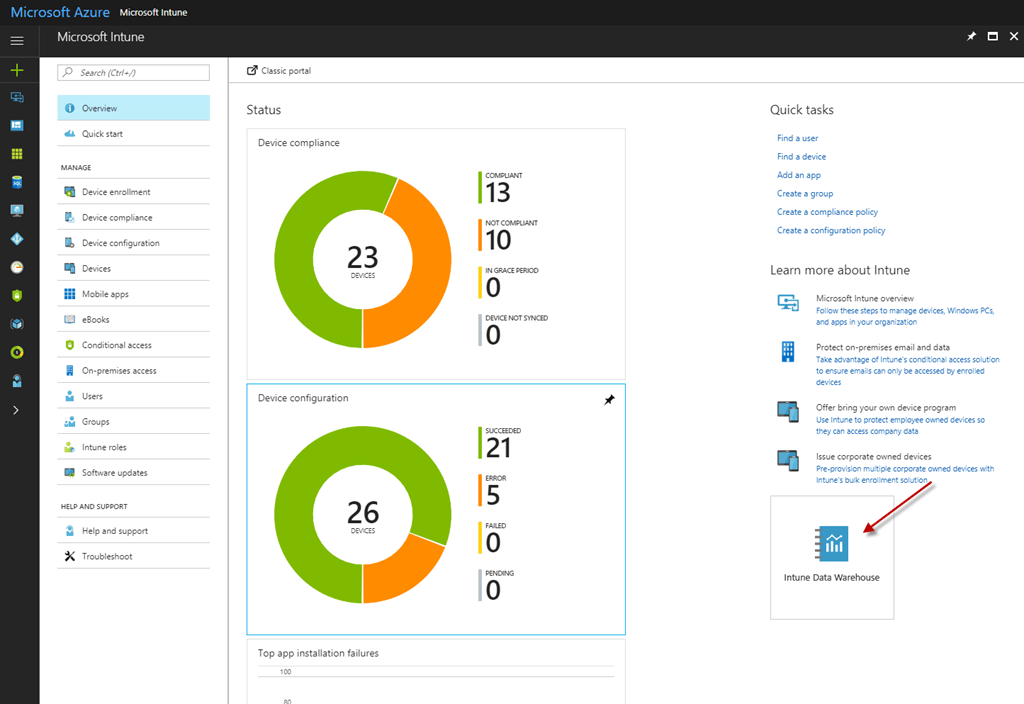Click Create a group link

tap(805, 193)
